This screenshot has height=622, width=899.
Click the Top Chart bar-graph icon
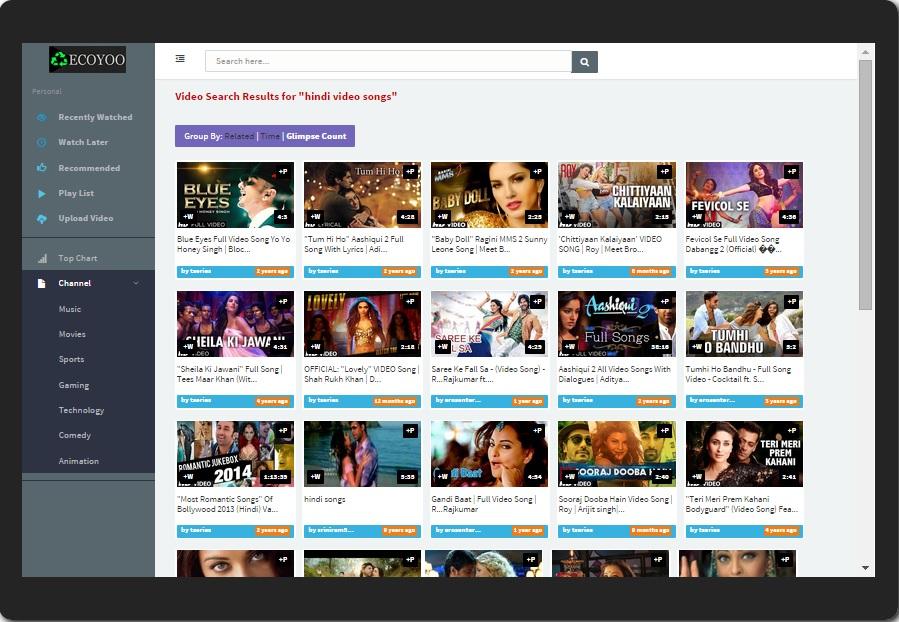point(42,259)
